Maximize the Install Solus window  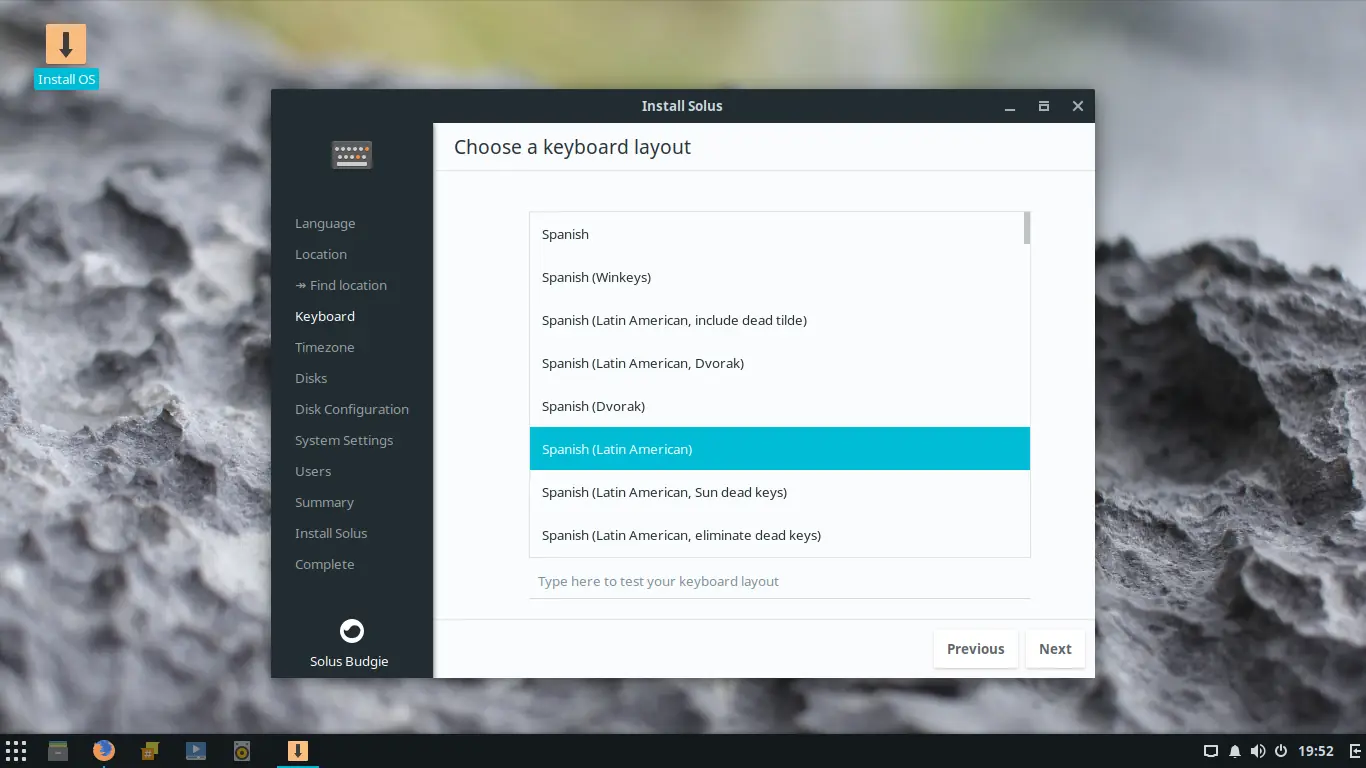point(1044,106)
